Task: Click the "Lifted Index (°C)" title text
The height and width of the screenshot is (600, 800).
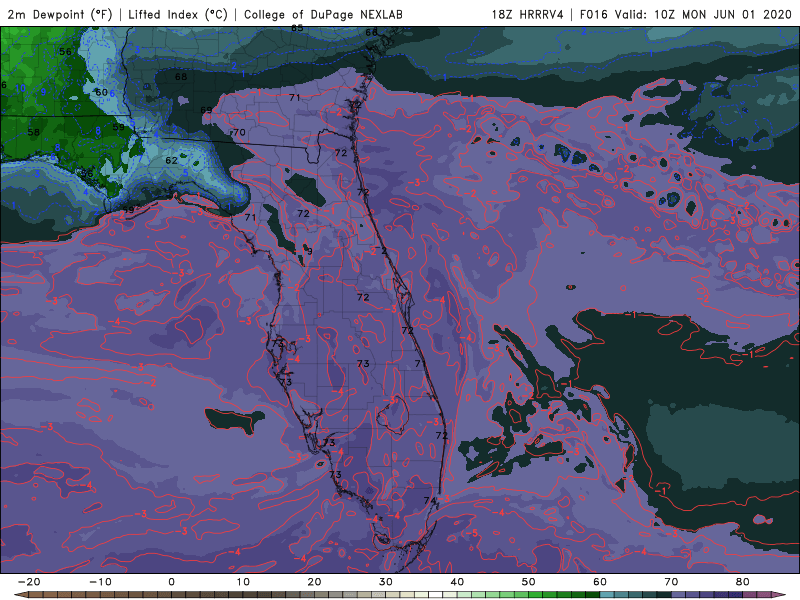Action: (x=178, y=14)
